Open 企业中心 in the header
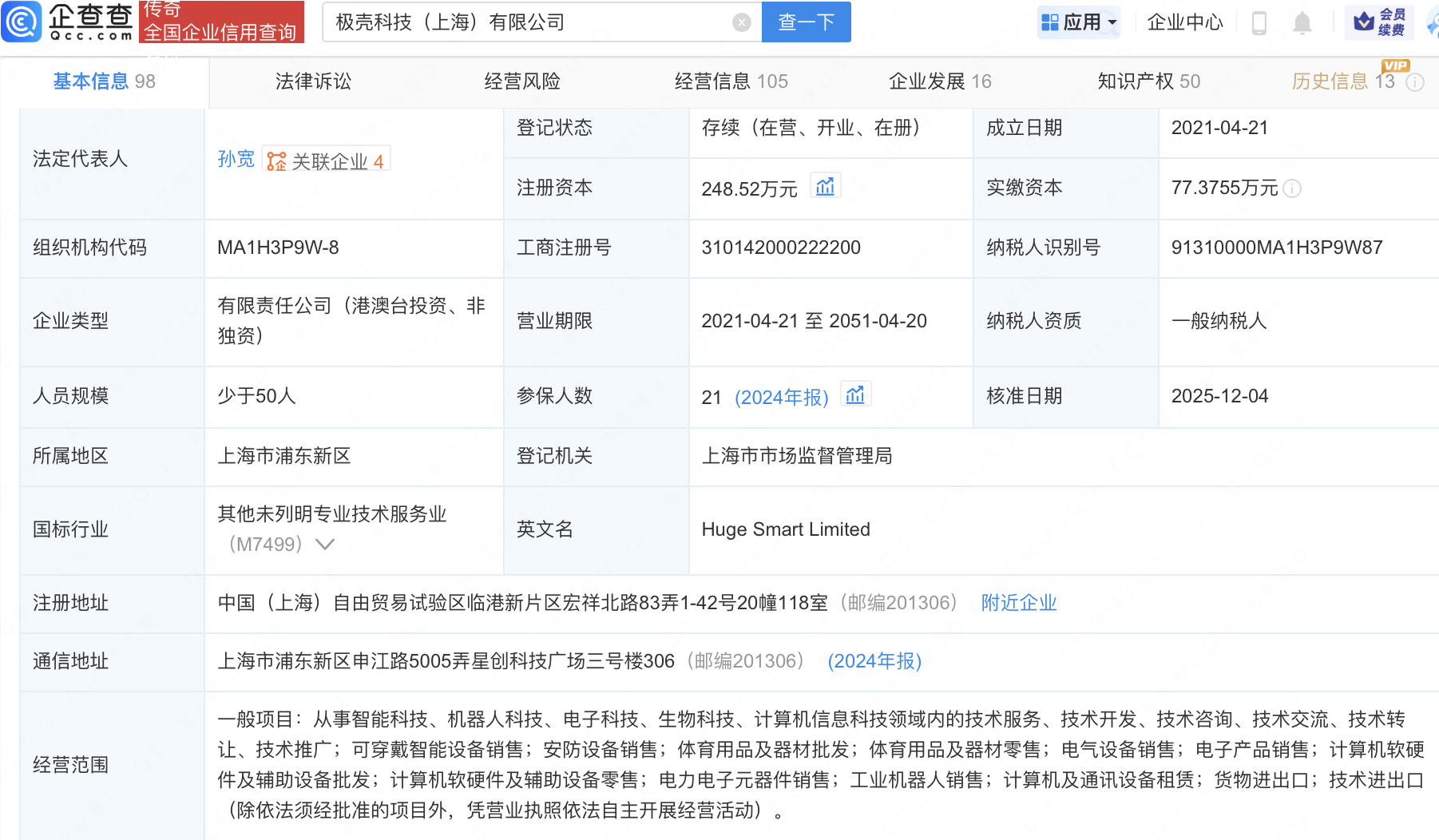This screenshot has width=1439, height=840. click(1185, 22)
